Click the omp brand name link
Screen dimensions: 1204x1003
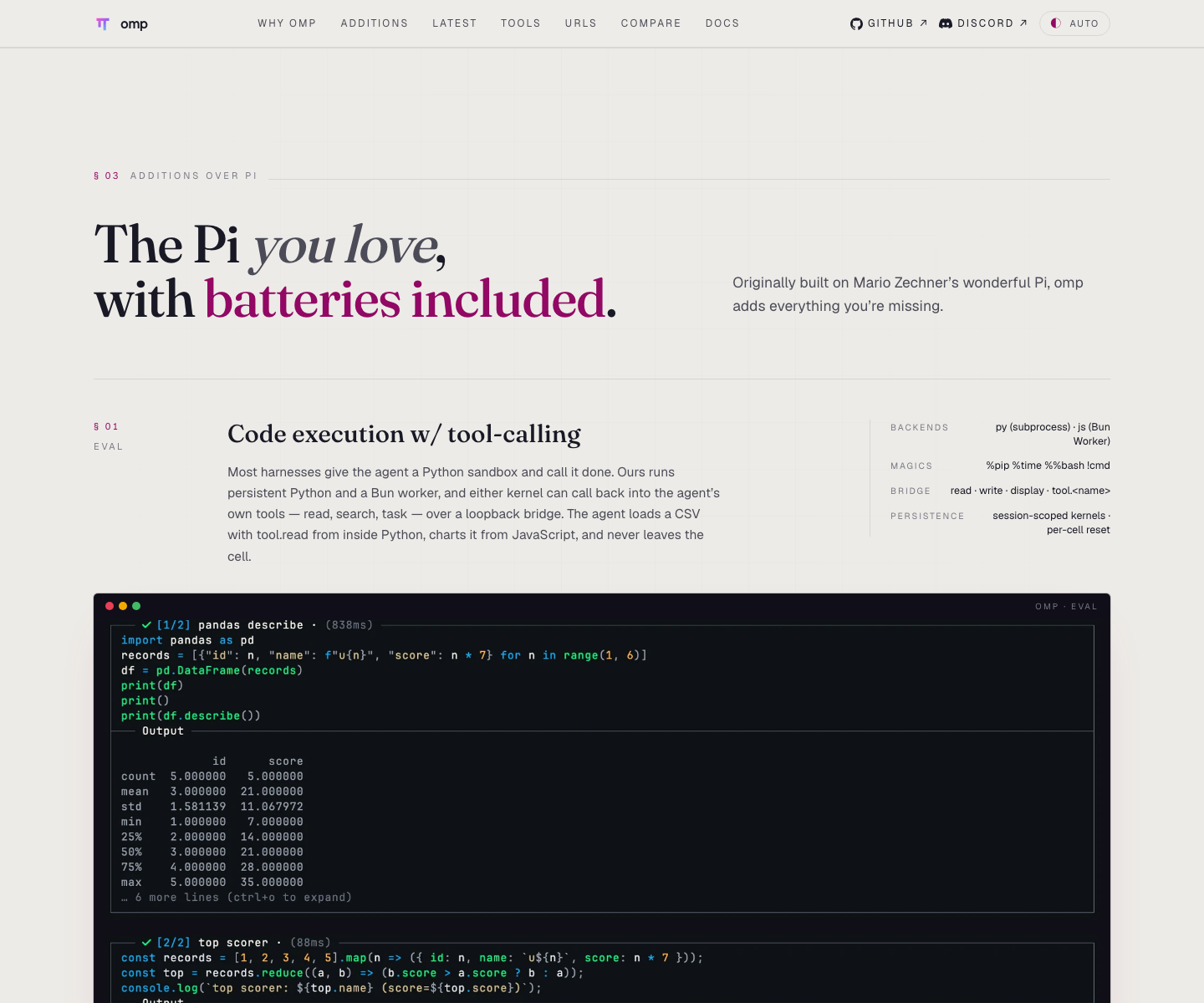(x=134, y=24)
